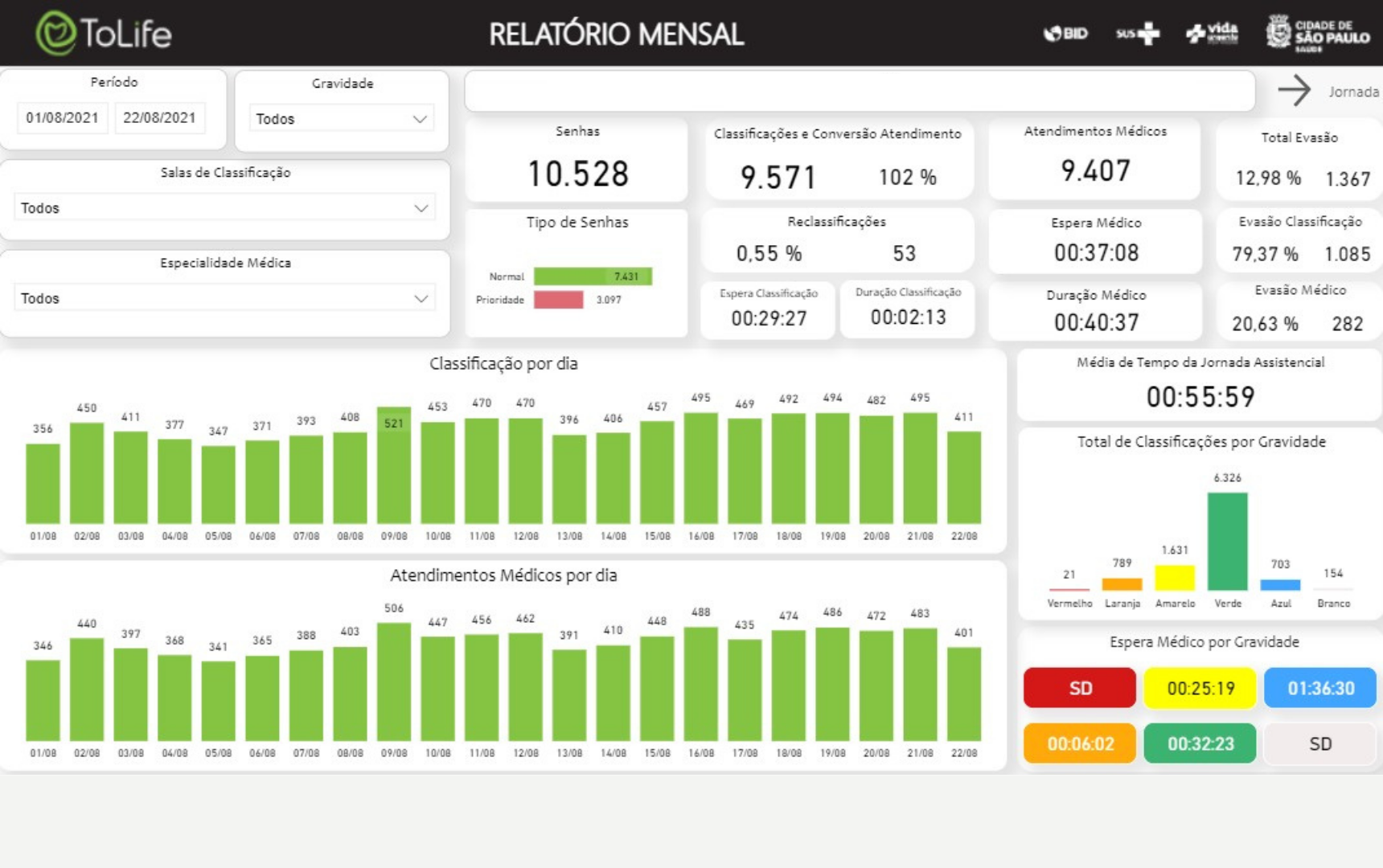Image resolution: width=1383 pixels, height=868 pixels.
Task: Open the Gravidade dropdown
Action: (342, 119)
